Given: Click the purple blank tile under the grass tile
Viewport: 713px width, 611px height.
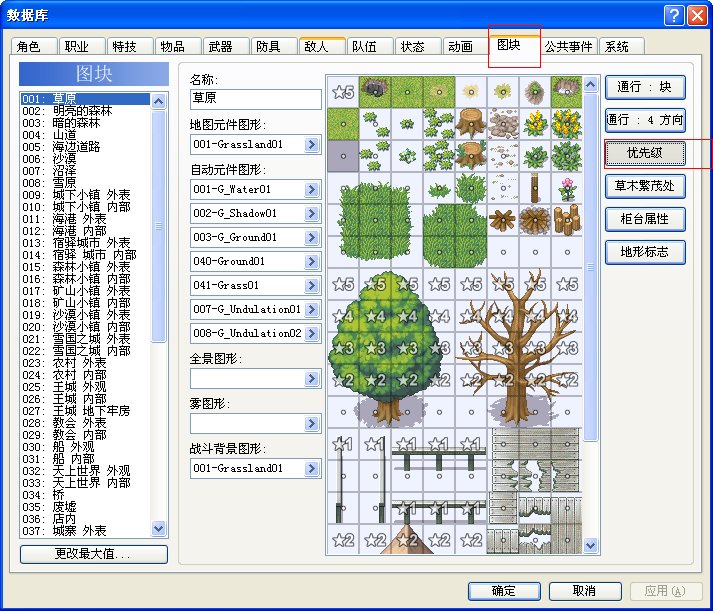Looking at the screenshot, I should pos(343,156).
